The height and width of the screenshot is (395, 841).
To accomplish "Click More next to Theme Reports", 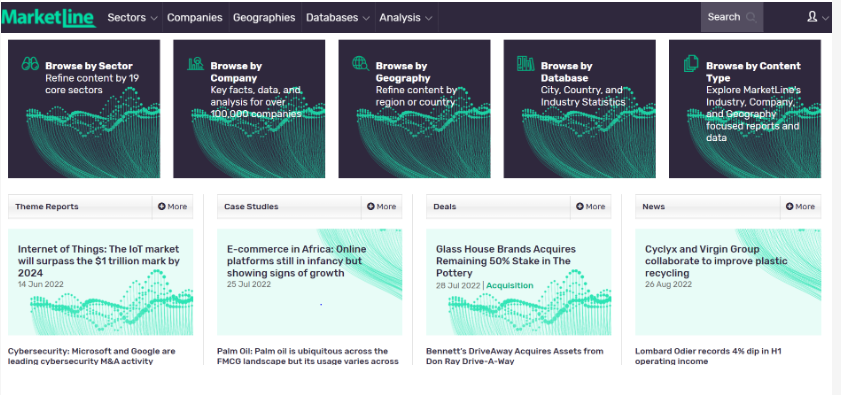I will tap(173, 207).
